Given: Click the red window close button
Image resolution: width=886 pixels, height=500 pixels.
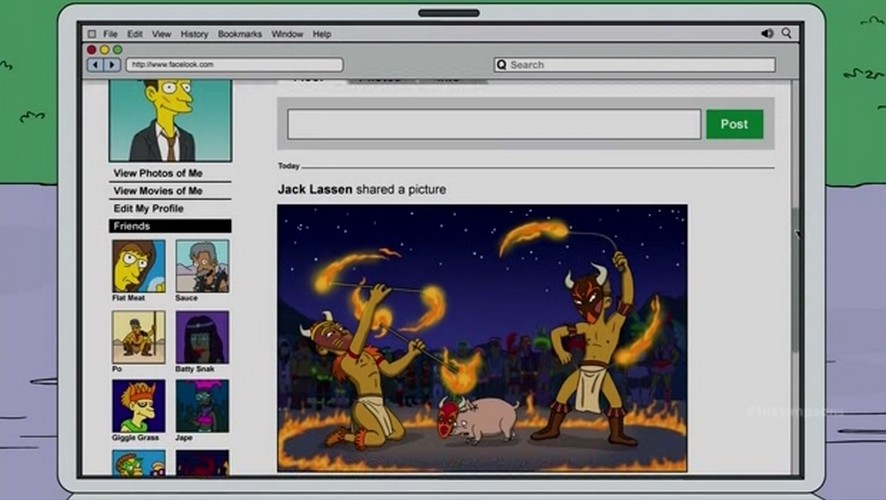Looking at the screenshot, I should tap(92, 50).
